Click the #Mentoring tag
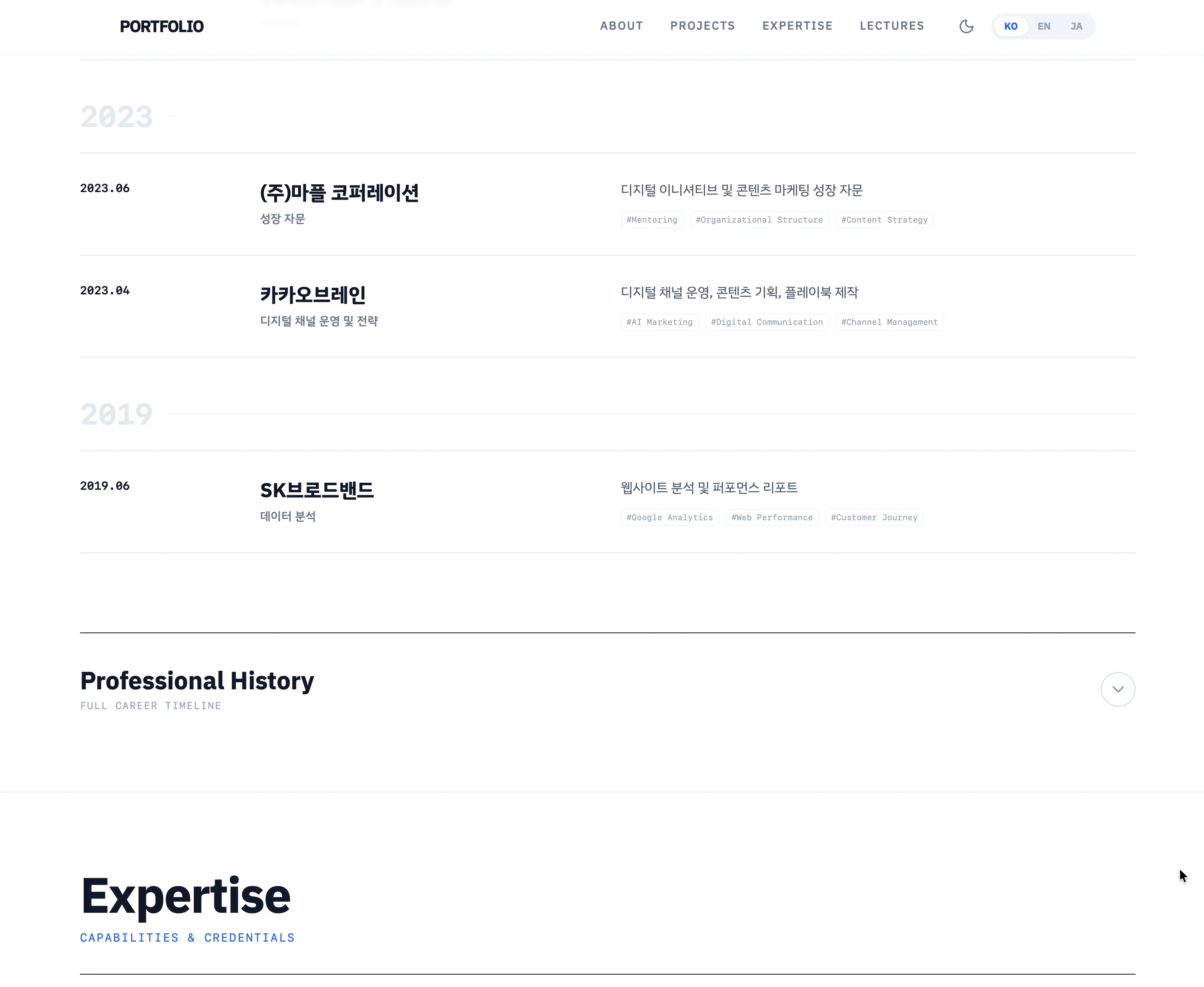This screenshot has height=987, width=1204. [651, 220]
